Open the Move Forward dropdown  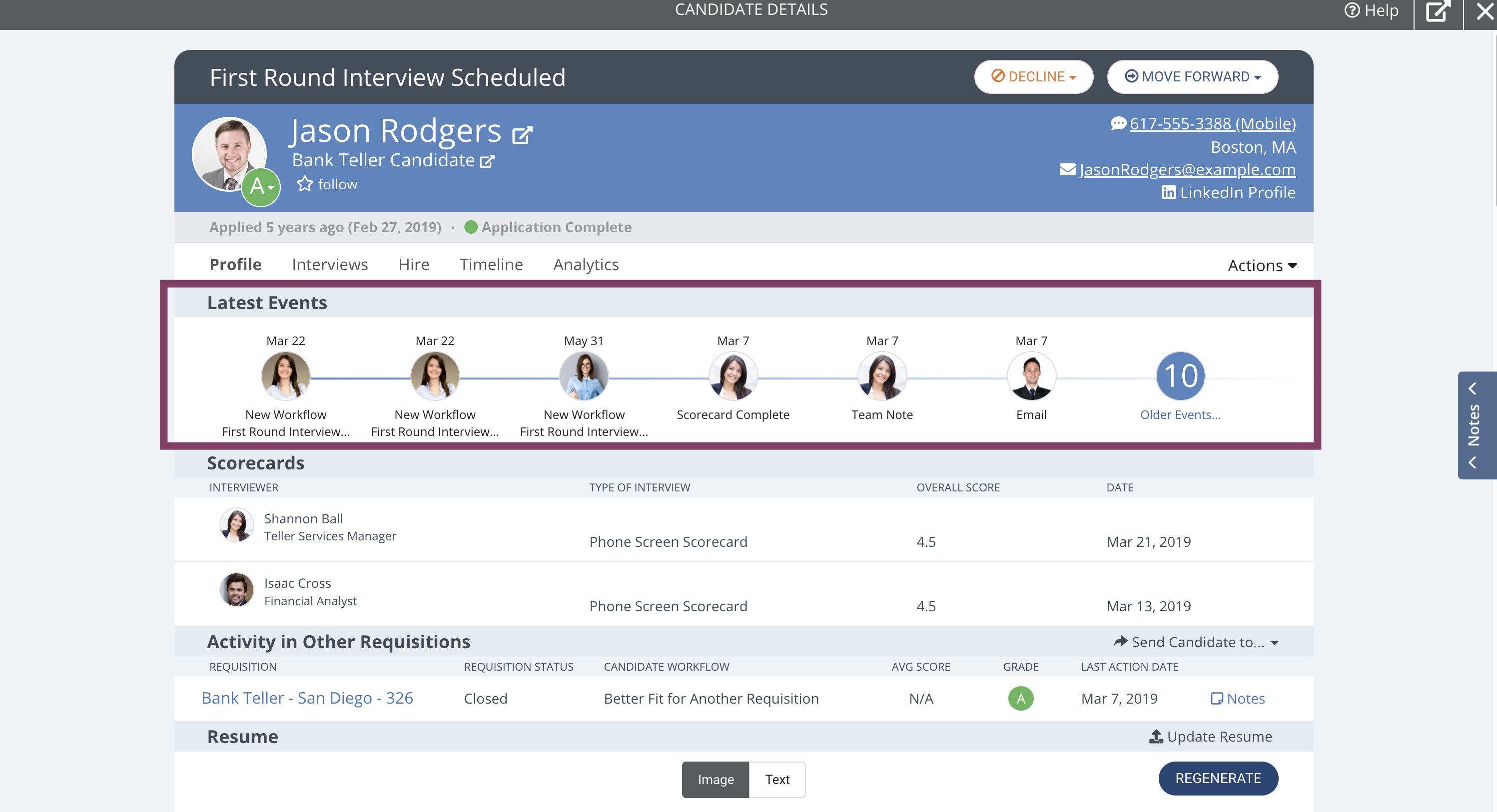tap(1193, 77)
